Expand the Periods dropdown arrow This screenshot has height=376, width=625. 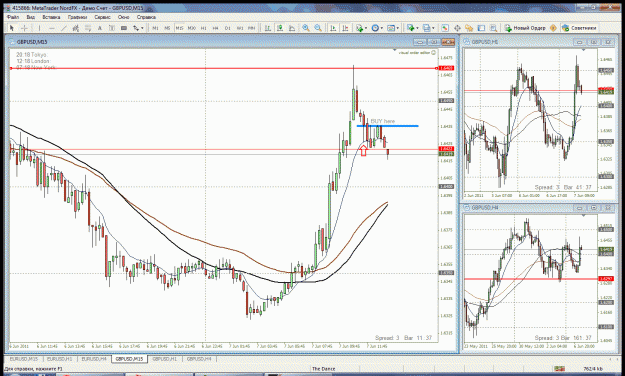point(381,28)
